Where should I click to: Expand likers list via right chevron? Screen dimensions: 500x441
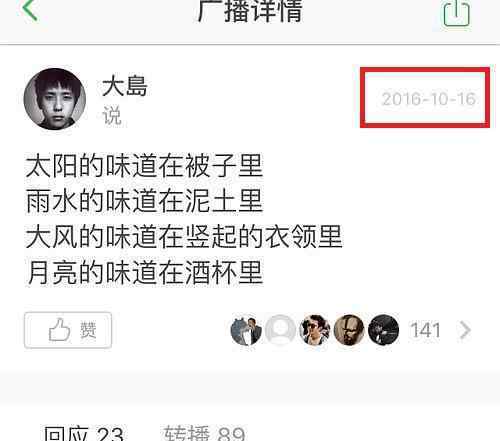coord(465,330)
